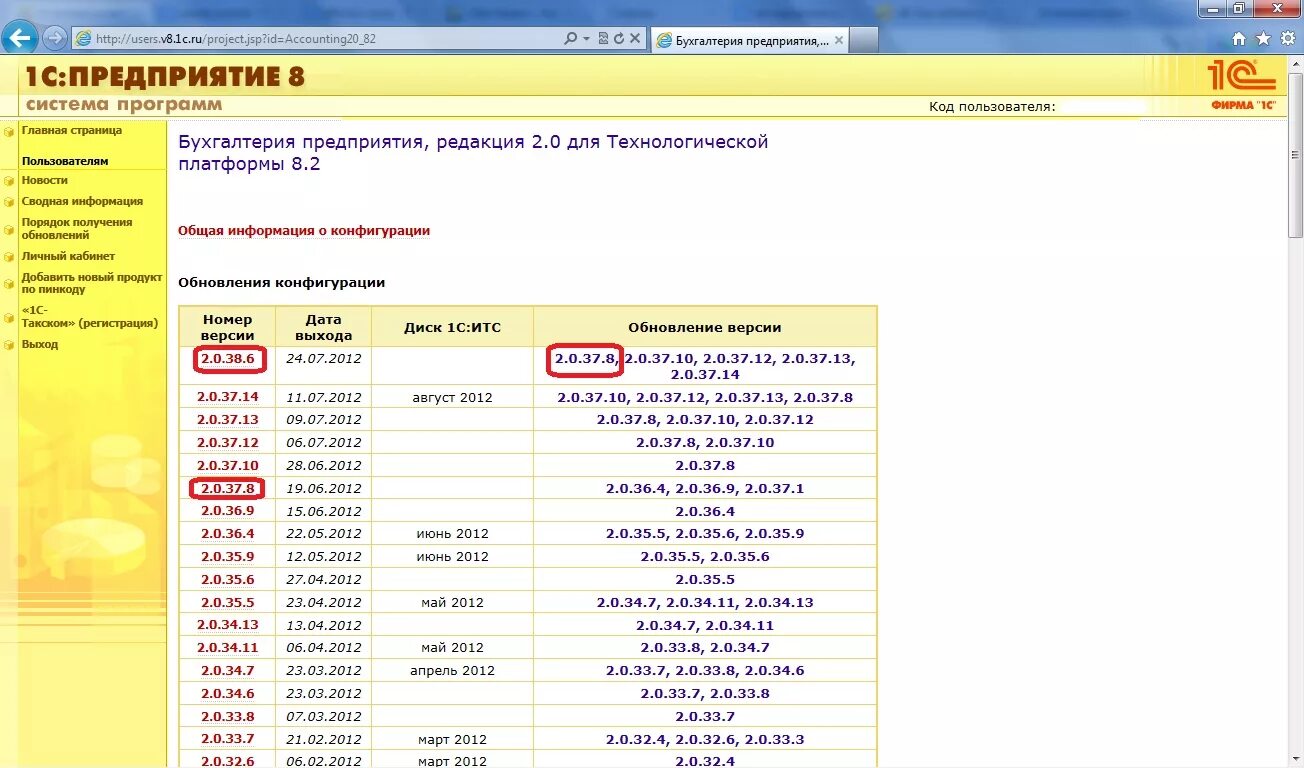The width and height of the screenshot is (1304, 768).
Task: Open Общая информация о конфигурации link
Action: tap(304, 230)
